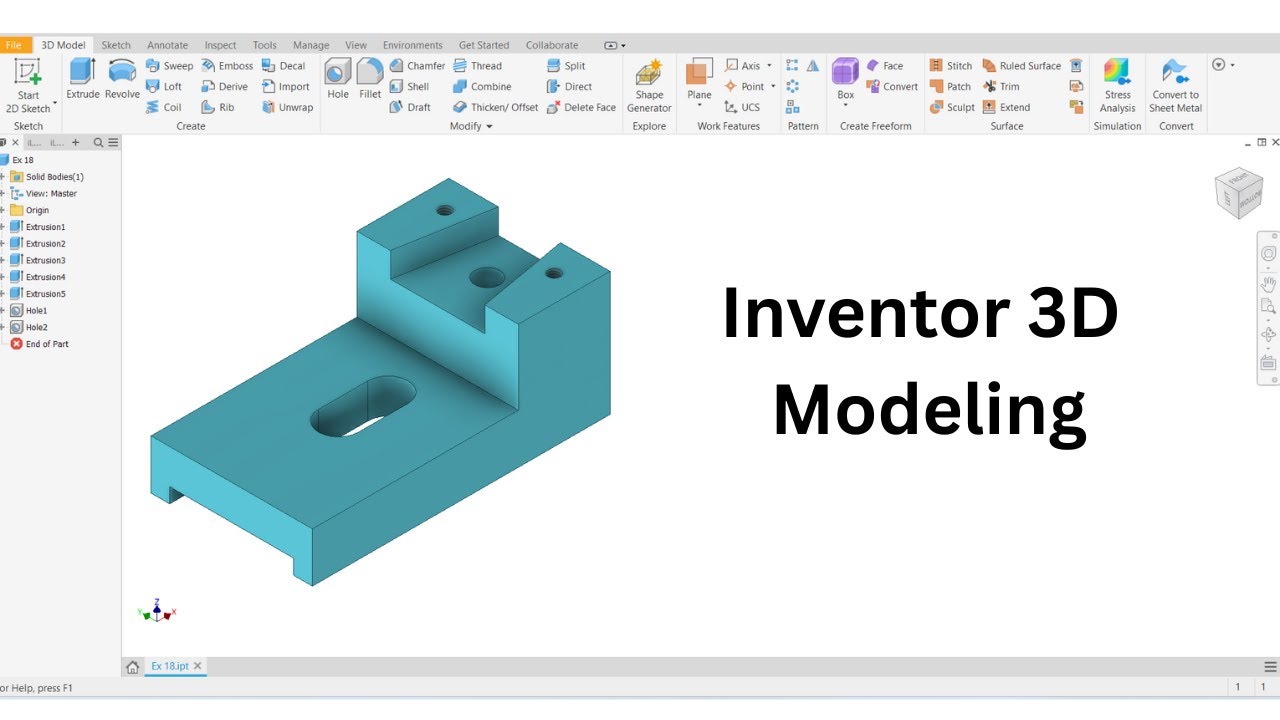Open the Box freeform dropdown
This screenshot has width=1280, height=720.
[845, 106]
